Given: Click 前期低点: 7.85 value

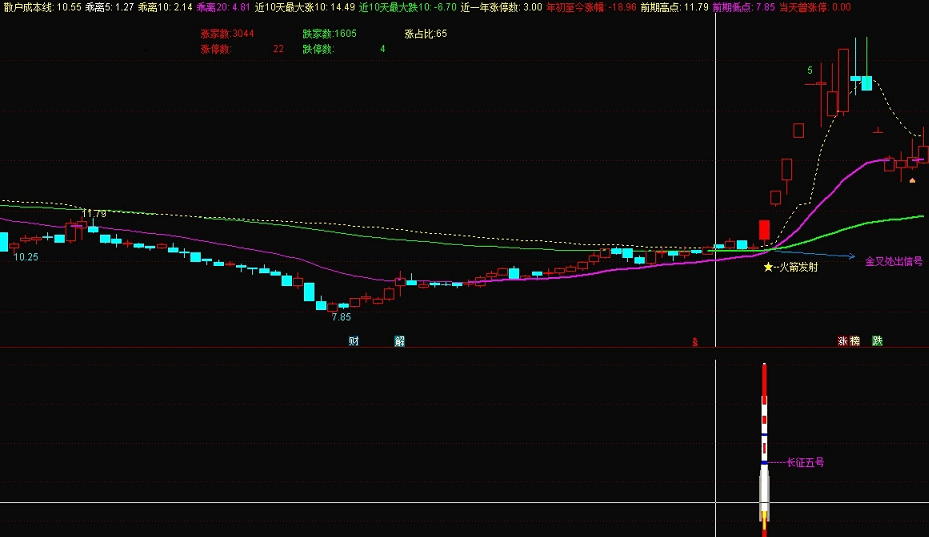Looking at the screenshot, I should [x=744, y=7].
